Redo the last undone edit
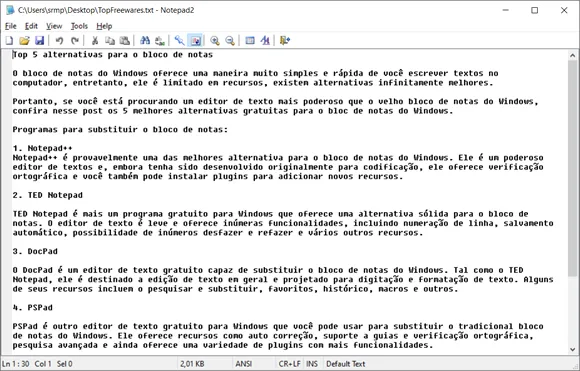Screen dimensions: 580x371 point(75,40)
